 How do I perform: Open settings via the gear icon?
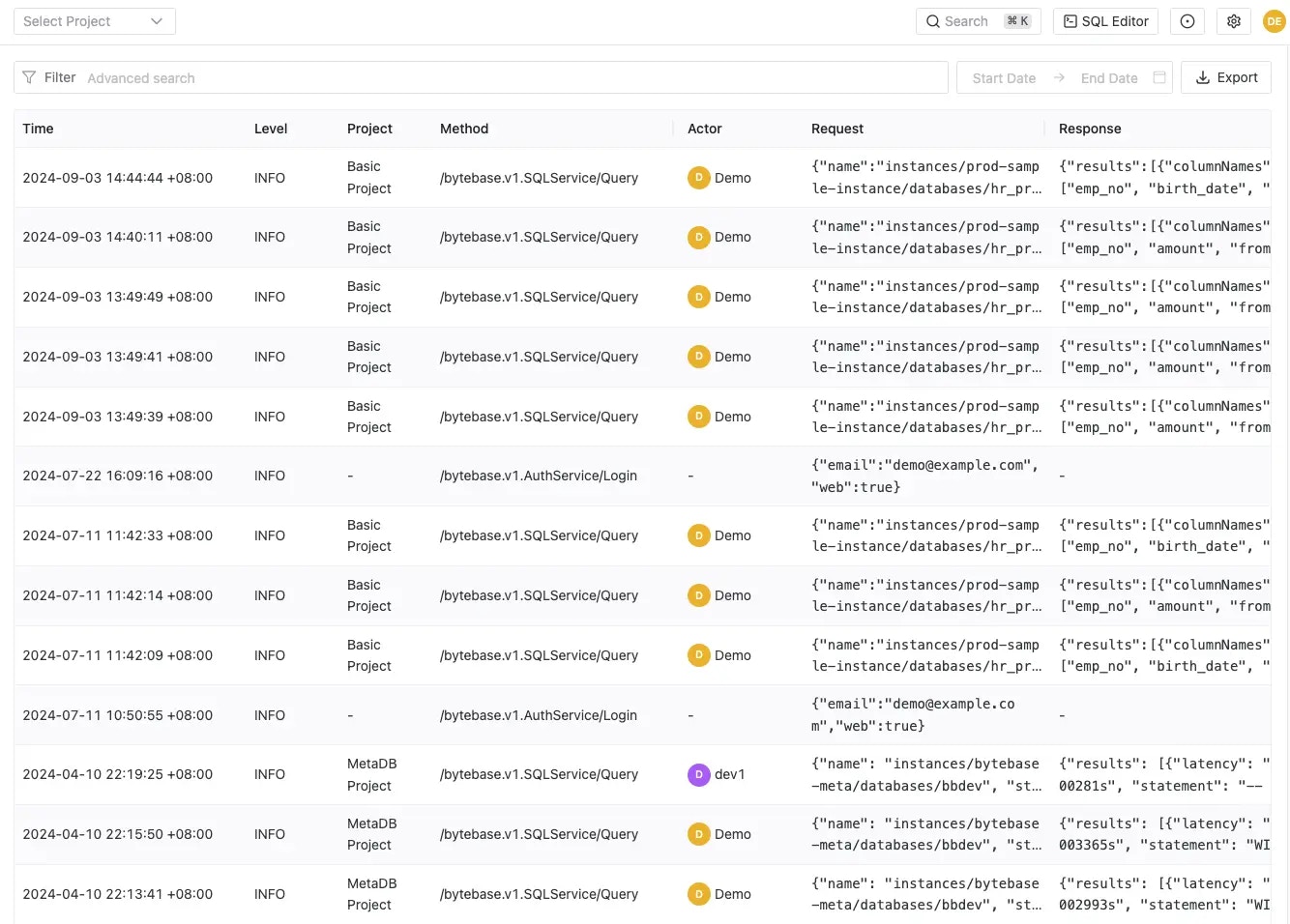point(1233,20)
